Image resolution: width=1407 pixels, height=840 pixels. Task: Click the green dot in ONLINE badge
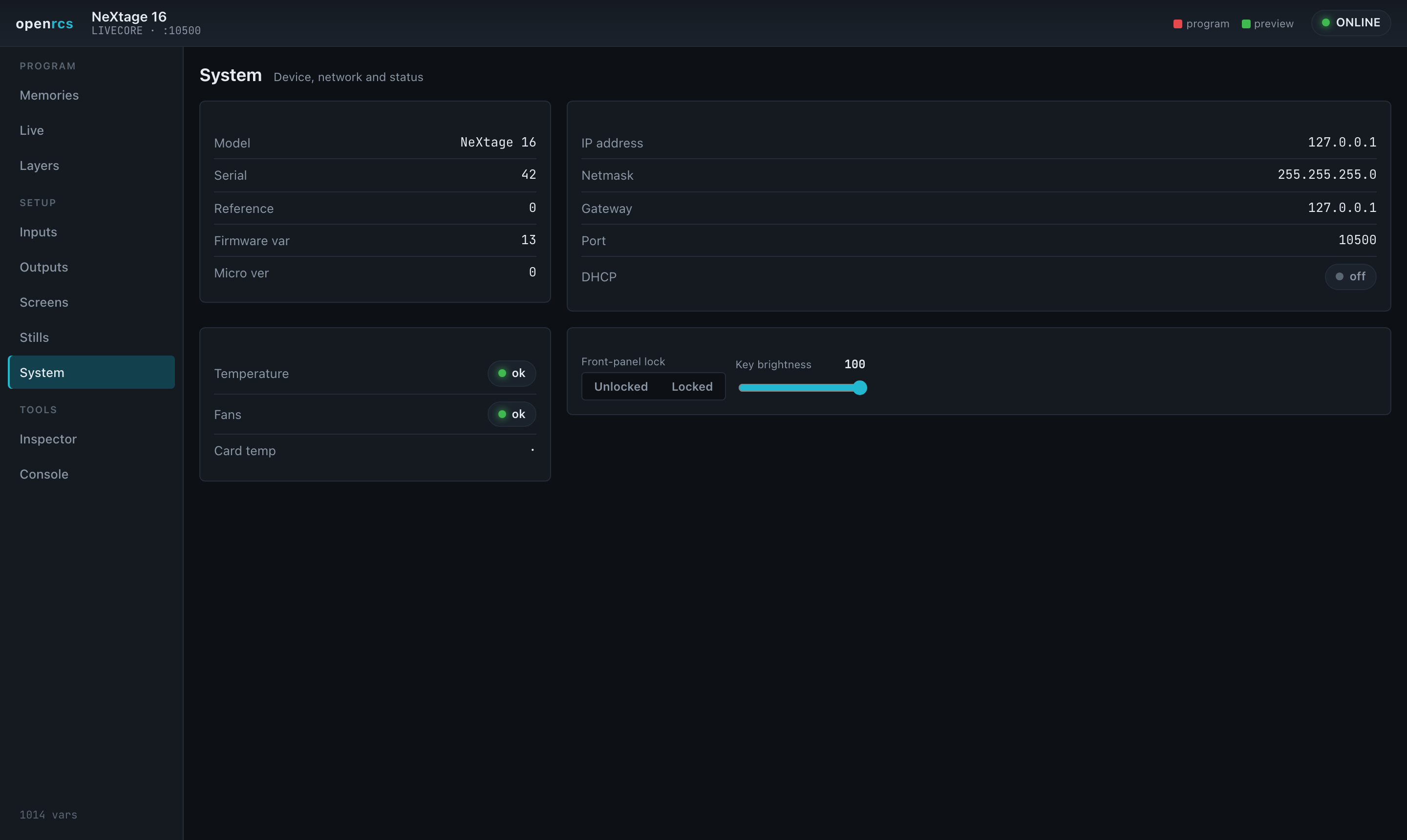tap(1325, 22)
